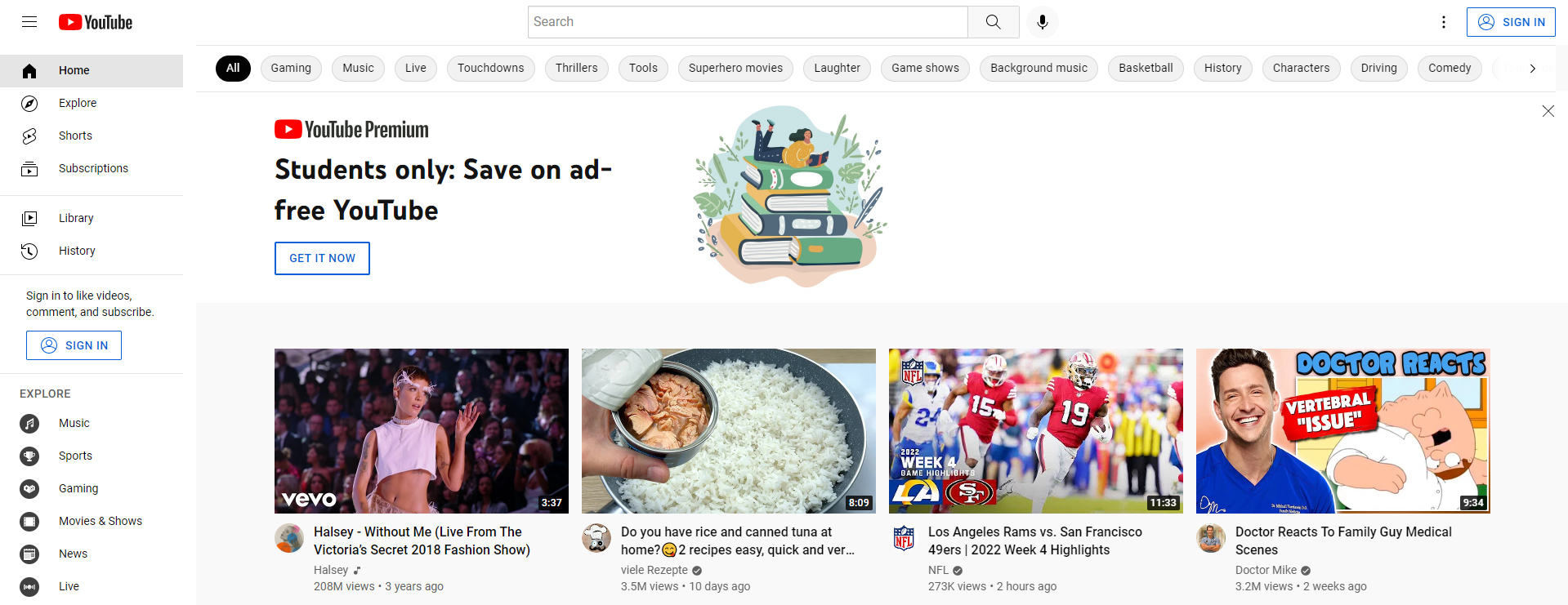Open 'Doctor Reacts To Family Guy' title
Image resolution: width=1568 pixels, height=605 pixels.
(x=1343, y=540)
